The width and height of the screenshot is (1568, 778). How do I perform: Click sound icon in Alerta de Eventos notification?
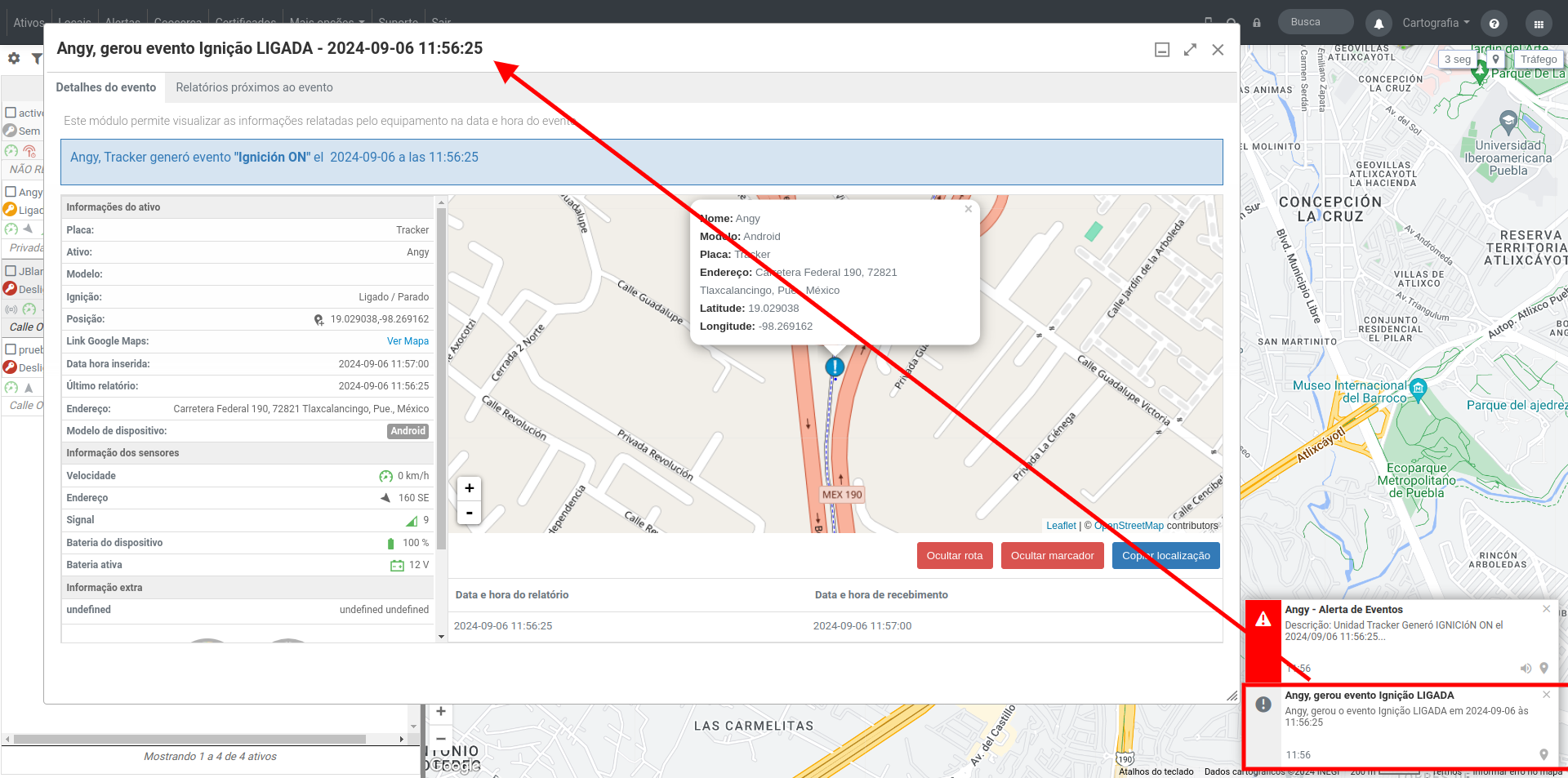pos(1525,668)
